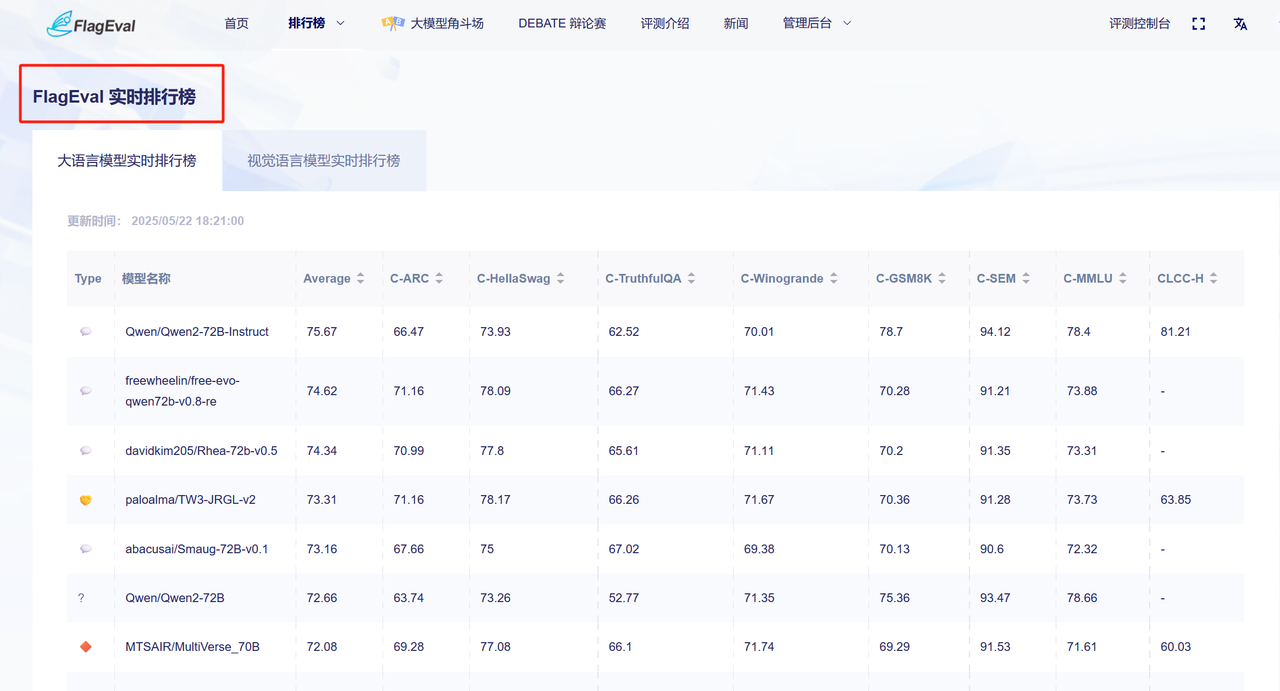Open the DEBATE 辩论赛 menu item

[x=562, y=23]
